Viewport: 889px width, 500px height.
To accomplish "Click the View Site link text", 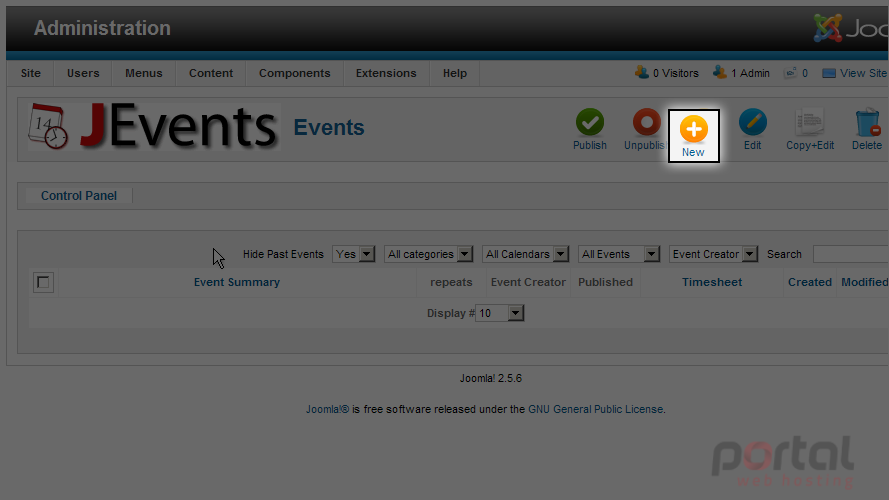I will click(x=863, y=73).
